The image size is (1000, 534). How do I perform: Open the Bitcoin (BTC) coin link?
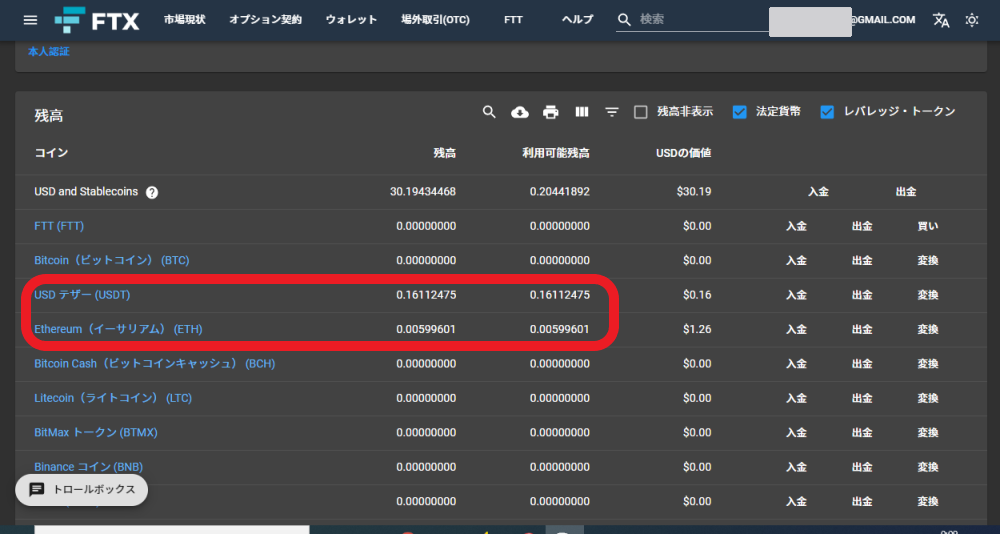112,261
